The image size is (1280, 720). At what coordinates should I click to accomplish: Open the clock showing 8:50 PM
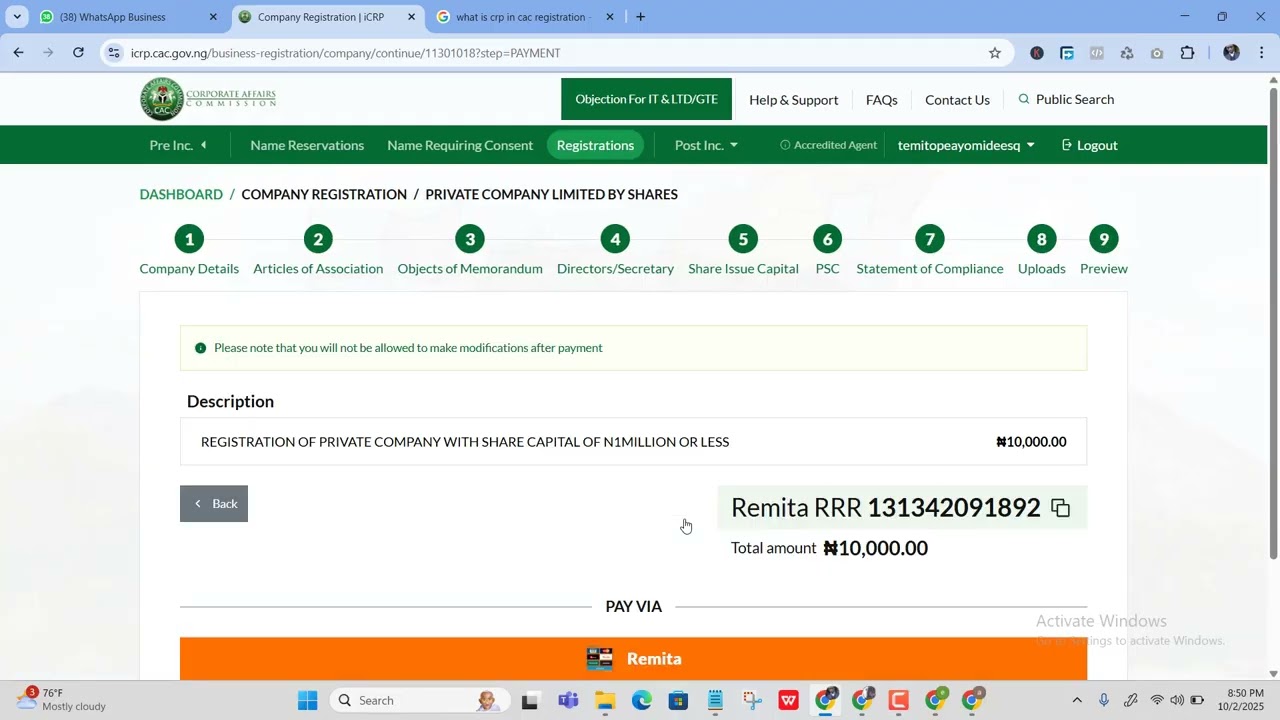[x=1240, y=700]
